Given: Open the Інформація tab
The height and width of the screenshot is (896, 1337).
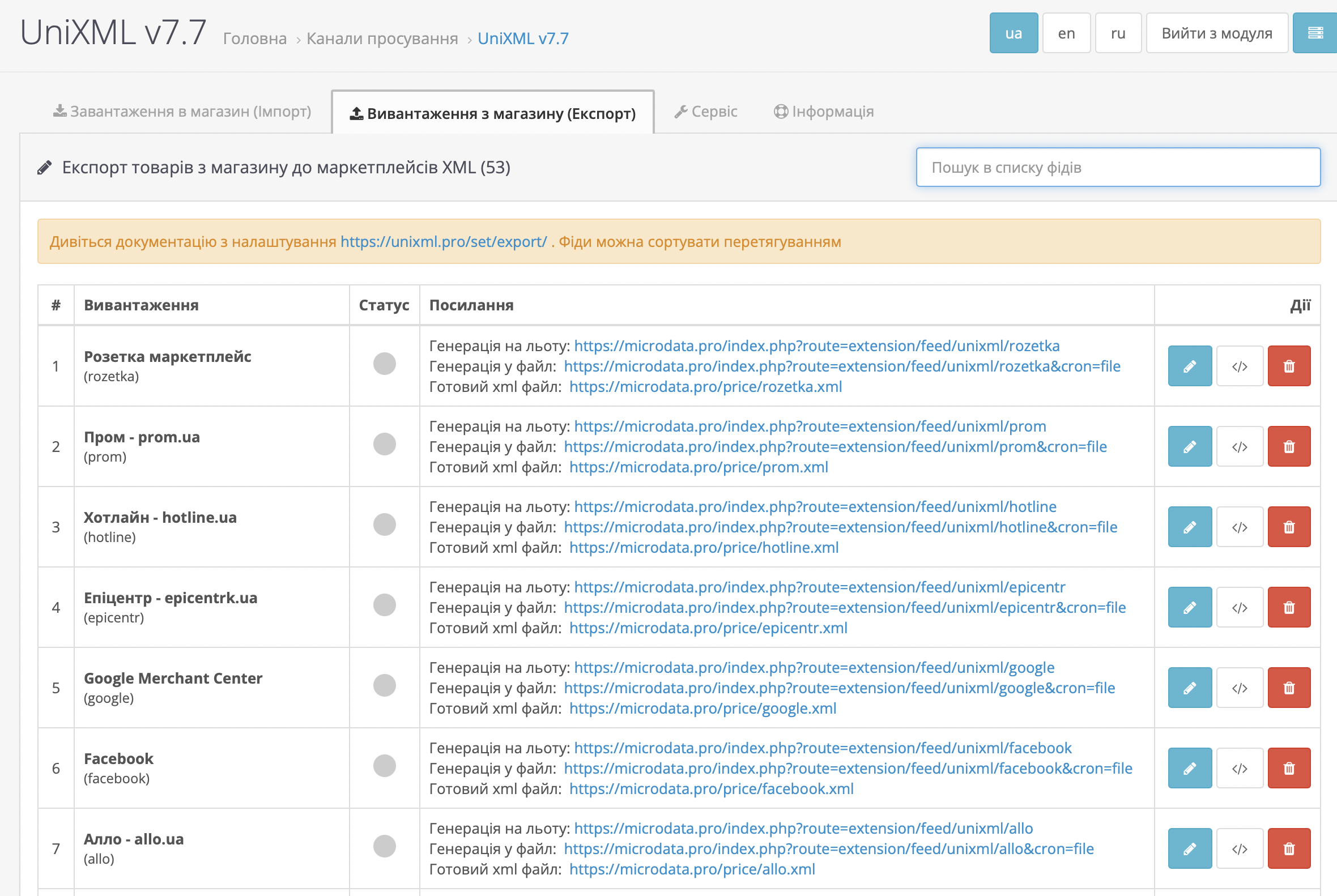Looking at the screenshot, I should 824,112.
